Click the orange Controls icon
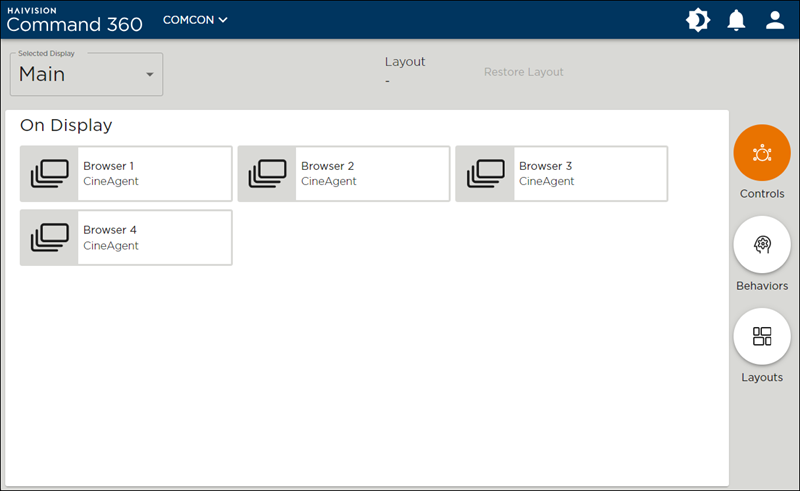 pyautogui.click(x=762, y=153)
